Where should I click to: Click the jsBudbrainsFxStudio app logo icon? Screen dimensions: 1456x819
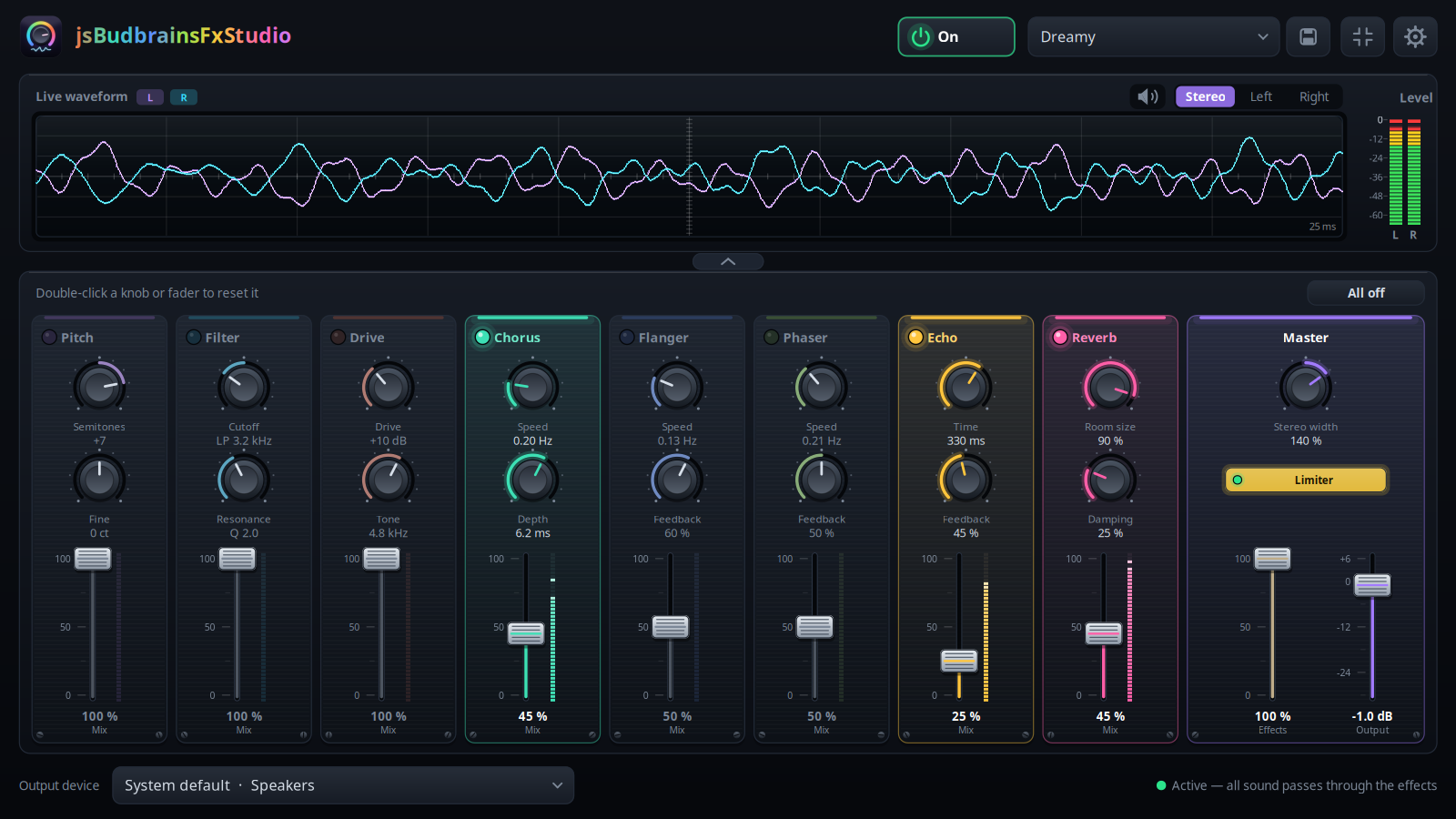pyautogui.click(x=41, y=36)
